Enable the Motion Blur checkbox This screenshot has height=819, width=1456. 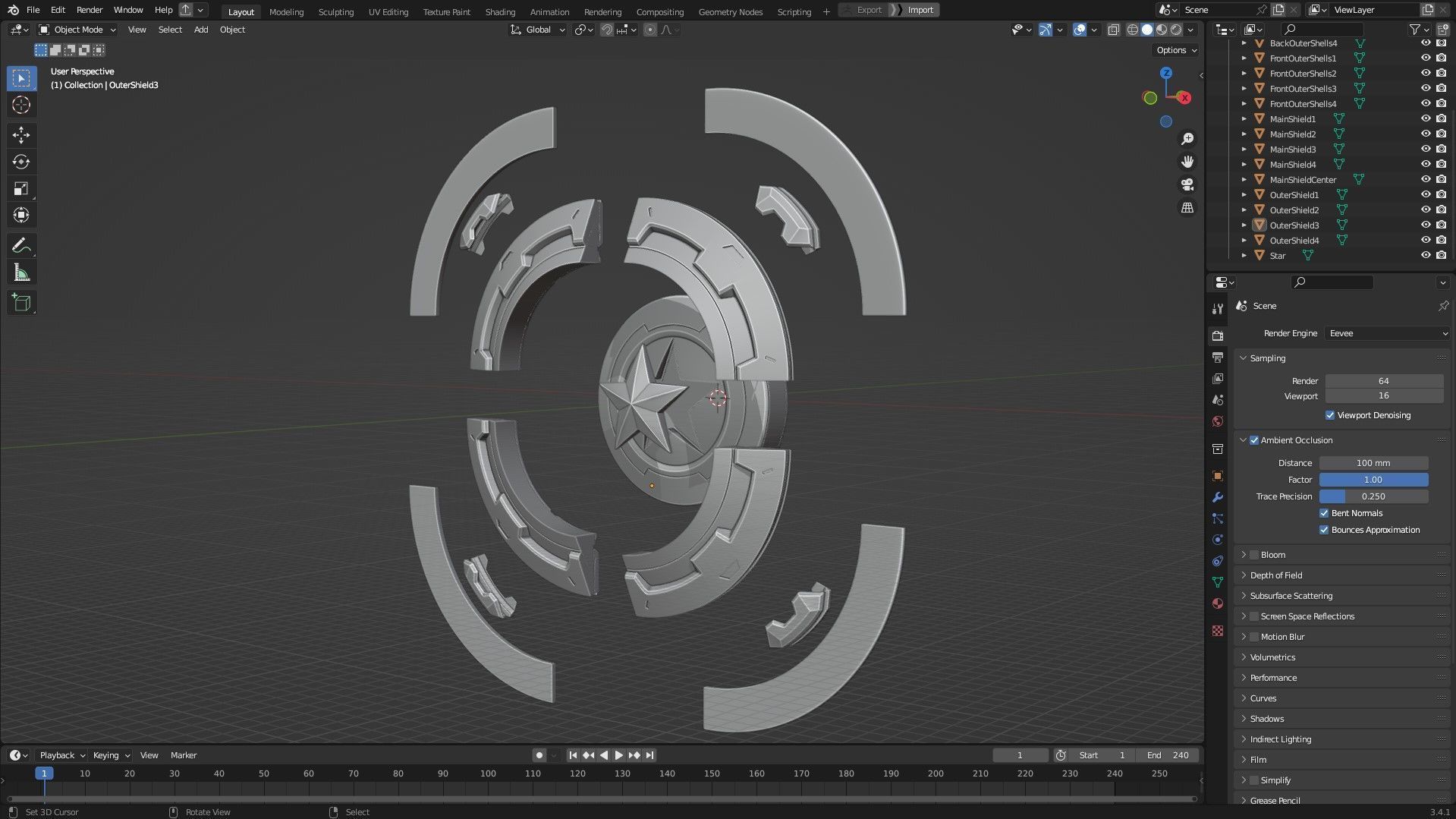tap(1254, 637)
